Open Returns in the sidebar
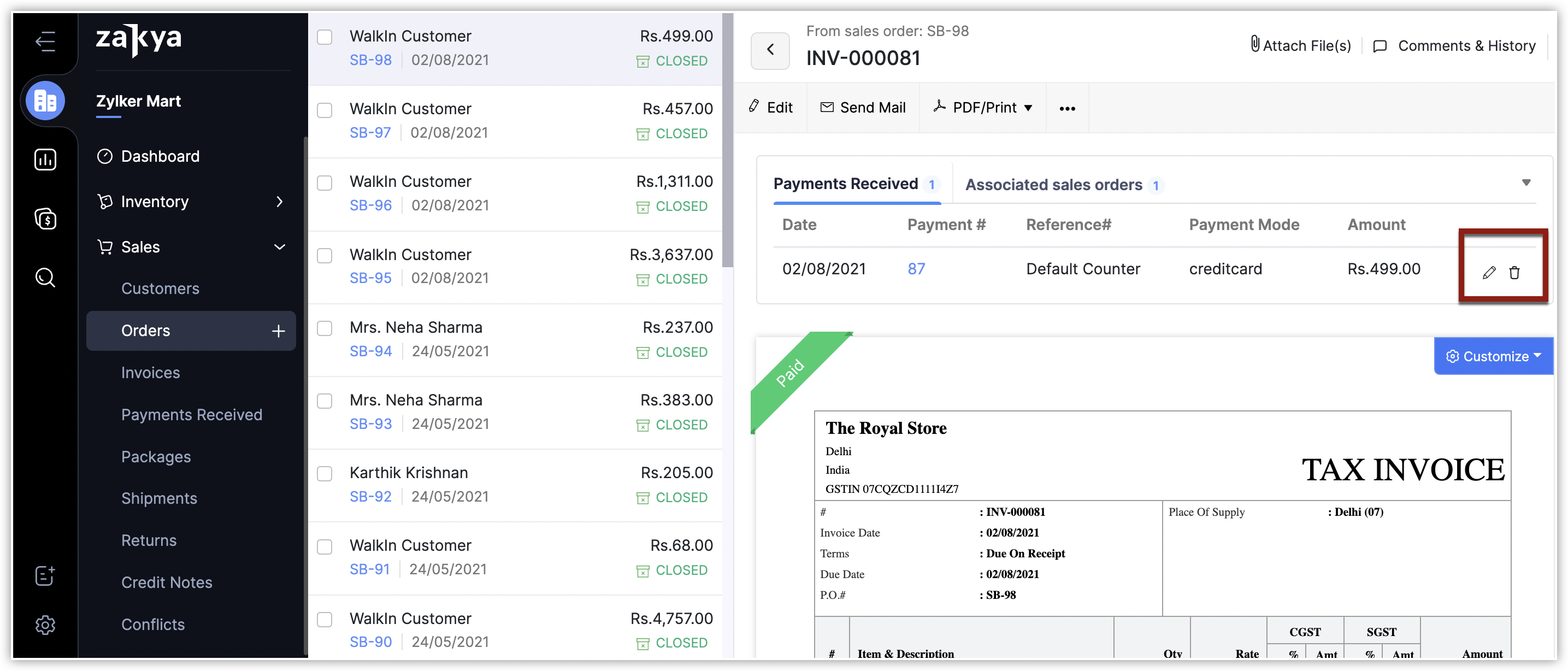Image resolution: width=1568 pixels, height=671 pixels. pos(149,540)
